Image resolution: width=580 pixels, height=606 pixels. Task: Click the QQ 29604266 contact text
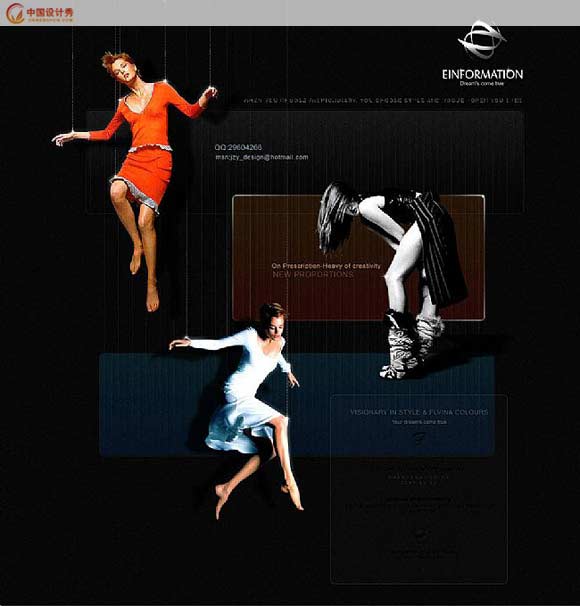point(238,147)
